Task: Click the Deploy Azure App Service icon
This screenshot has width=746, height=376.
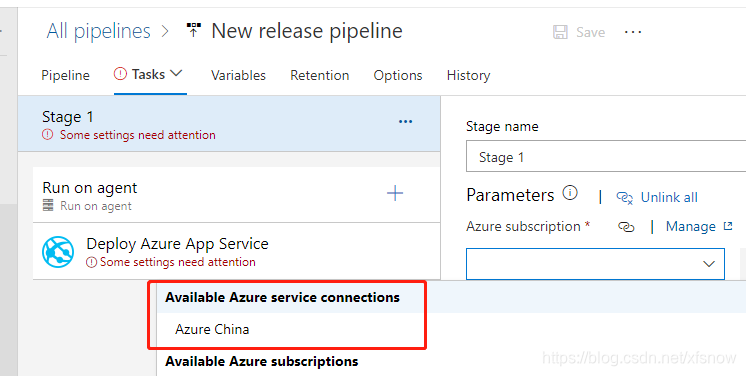Action: coord(58,252)
